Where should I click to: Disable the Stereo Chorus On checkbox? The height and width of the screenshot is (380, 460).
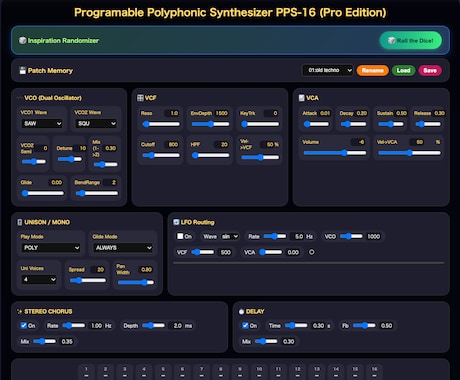[x=24, y=325]
